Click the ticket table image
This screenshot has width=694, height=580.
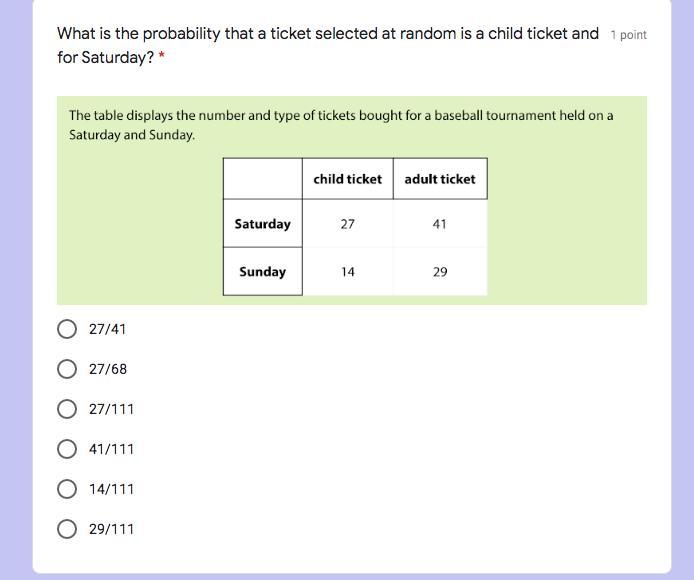coord(352,200)
